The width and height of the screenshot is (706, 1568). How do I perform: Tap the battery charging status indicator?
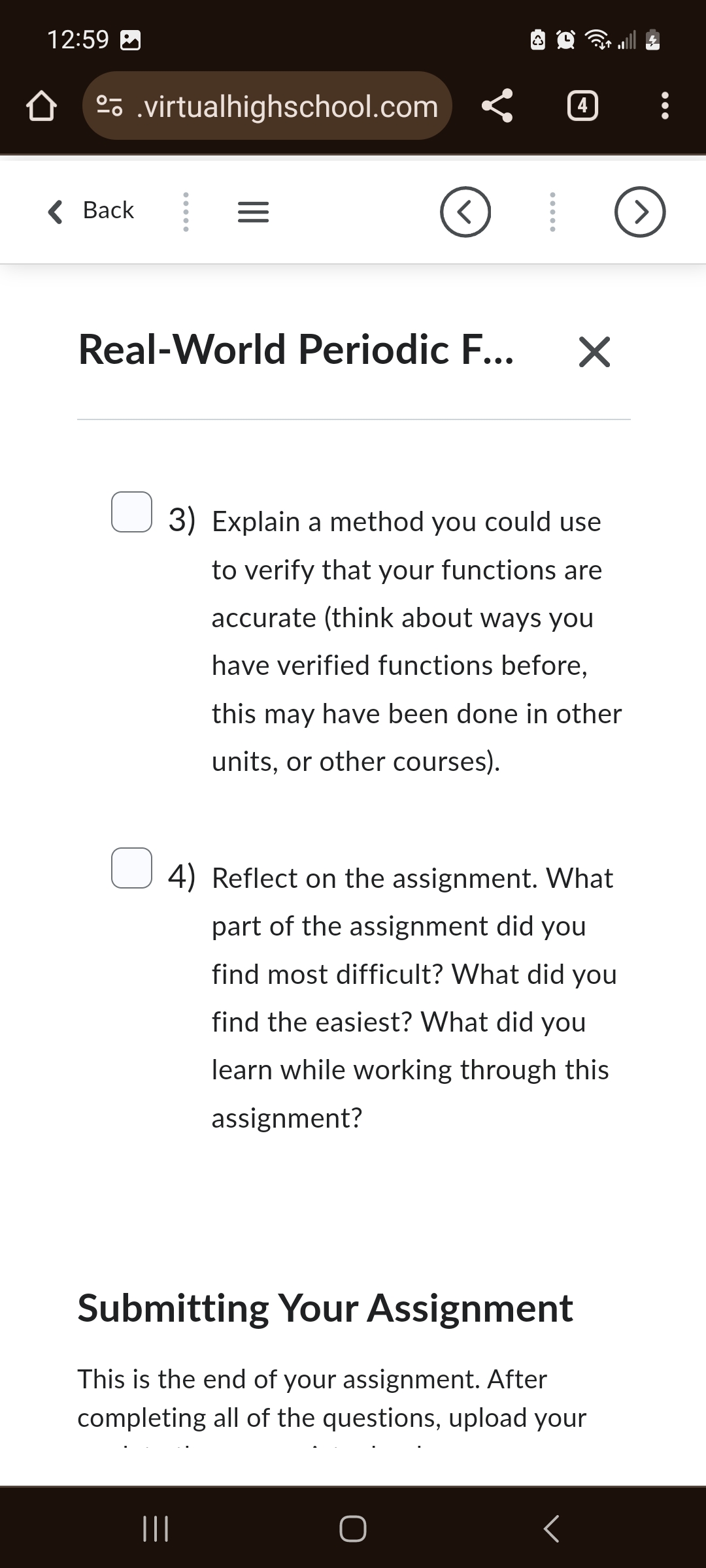tap(652, 41)
